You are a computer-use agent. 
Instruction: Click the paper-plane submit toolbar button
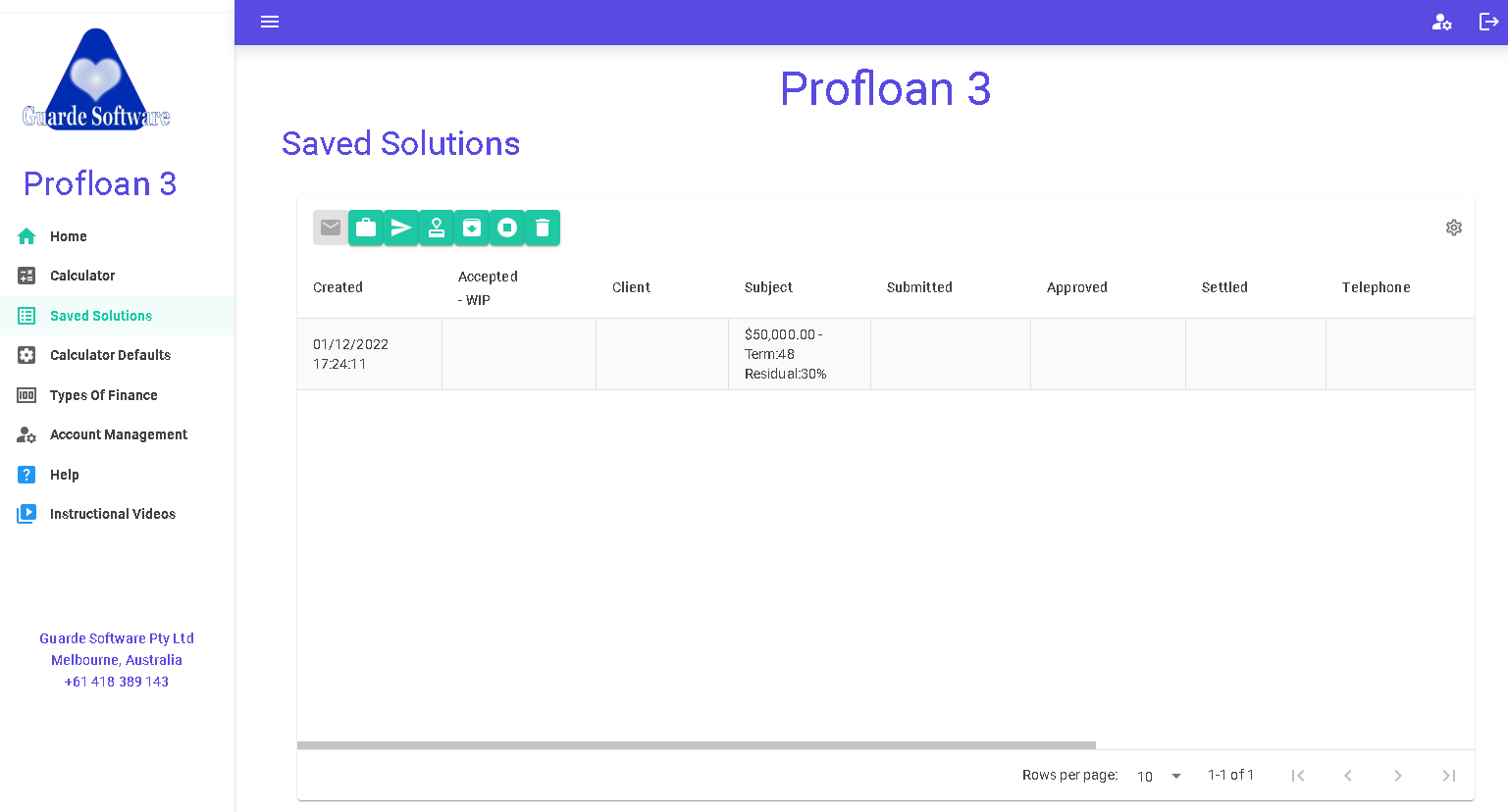pyautogui.click(x=401, y=228)
